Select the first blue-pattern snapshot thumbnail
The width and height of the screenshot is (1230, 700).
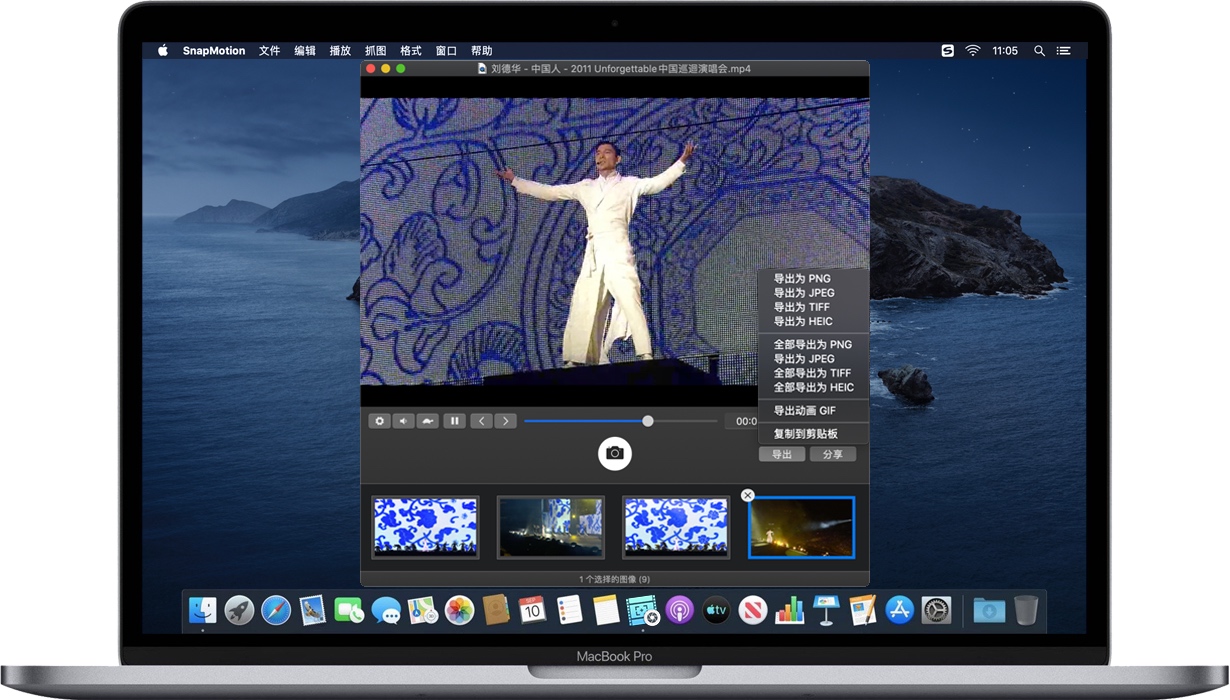pyautogui.click(x=424, y=525)
